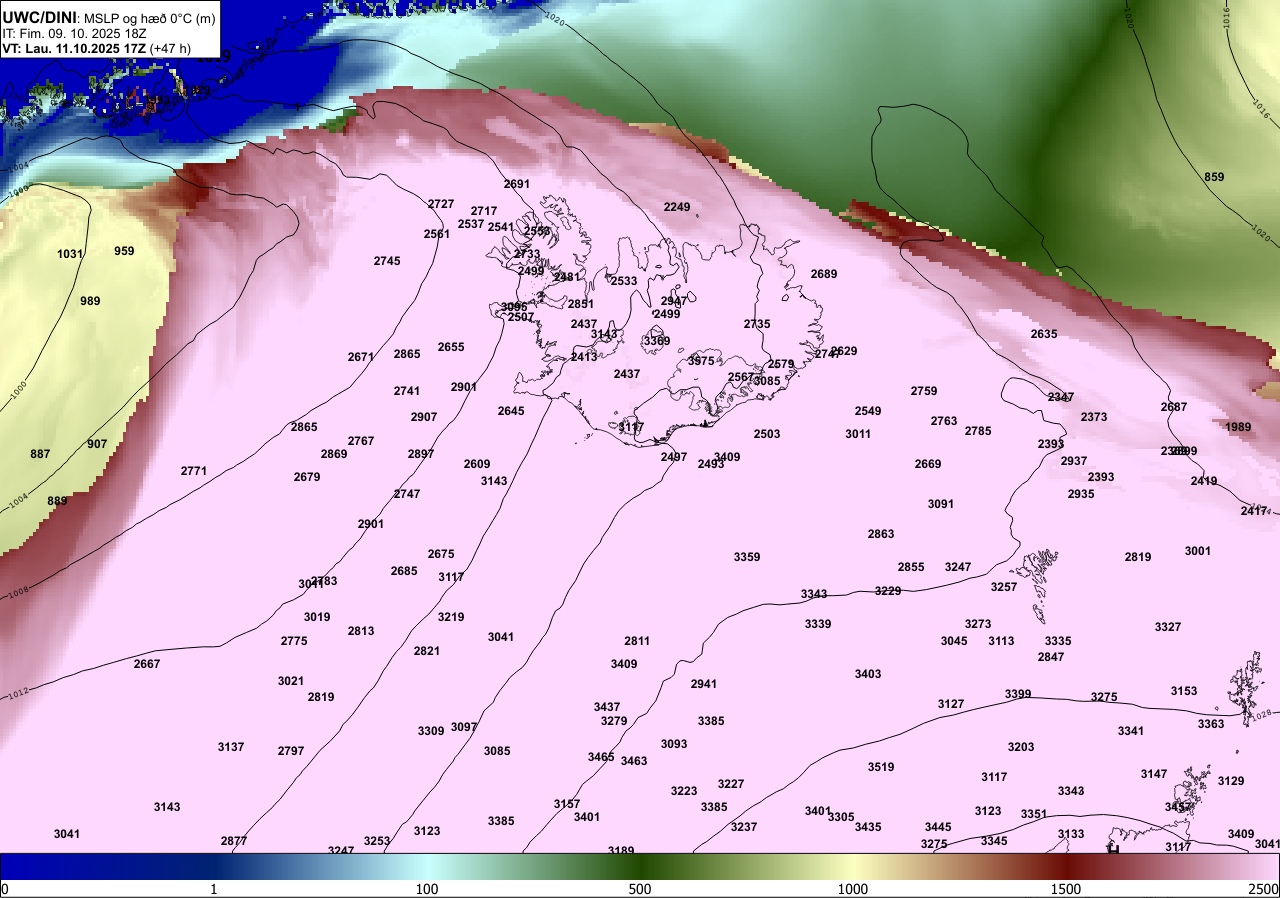
Task: Click the map value 2745
Action: [387, 261]
